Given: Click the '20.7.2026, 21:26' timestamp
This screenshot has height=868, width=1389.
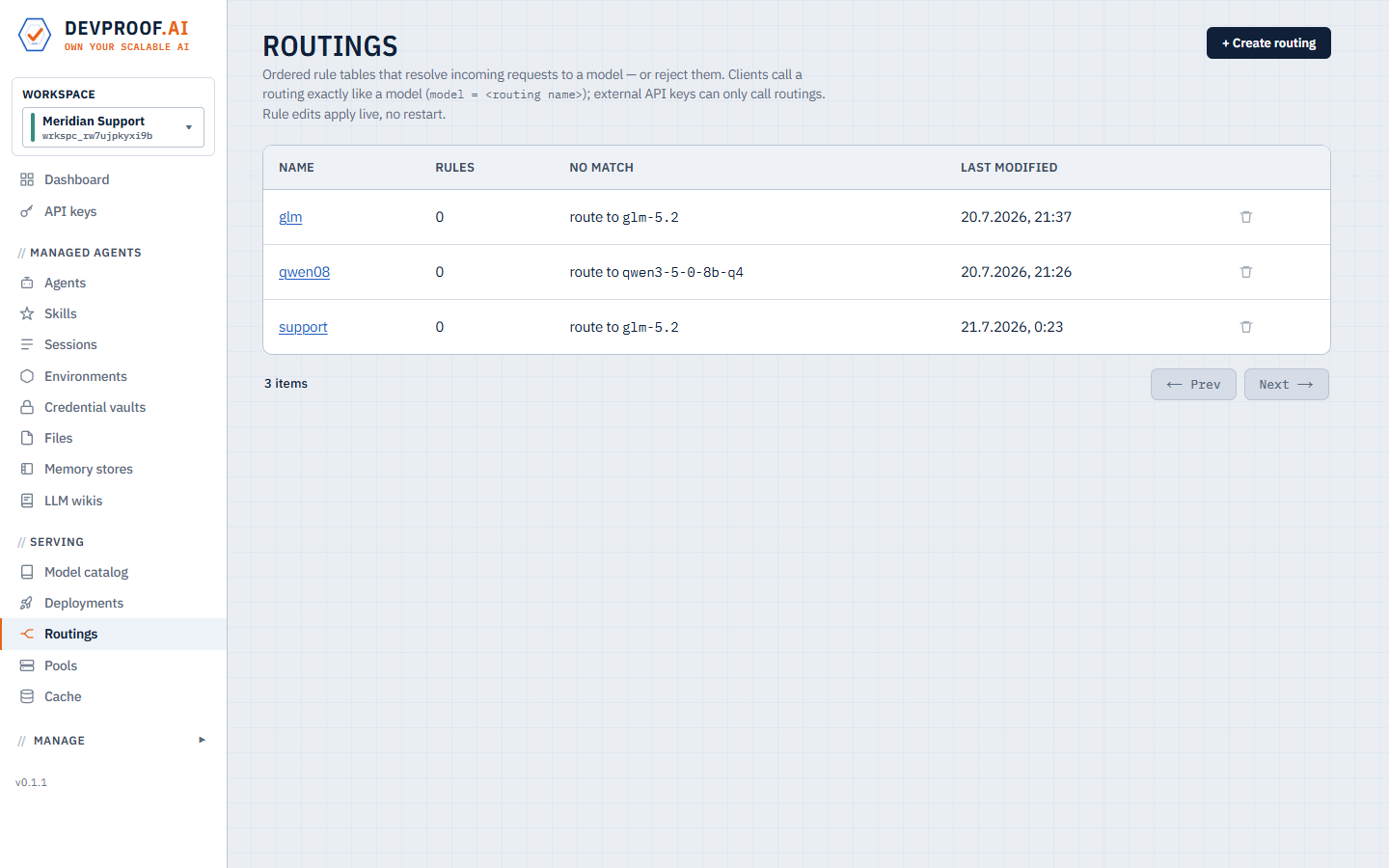Looking at the screenshot, I should click(1016, 272).
